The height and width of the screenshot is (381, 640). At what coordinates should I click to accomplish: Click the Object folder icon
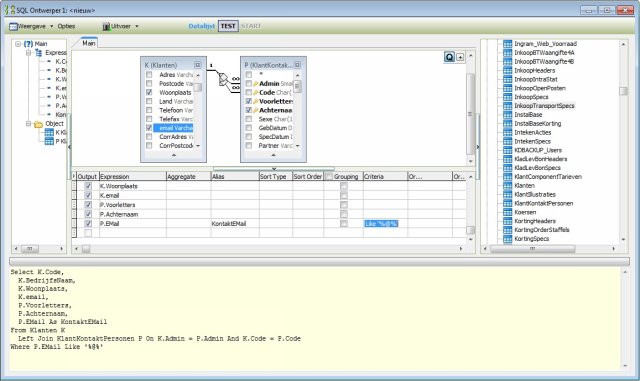[x=38, y=124]
